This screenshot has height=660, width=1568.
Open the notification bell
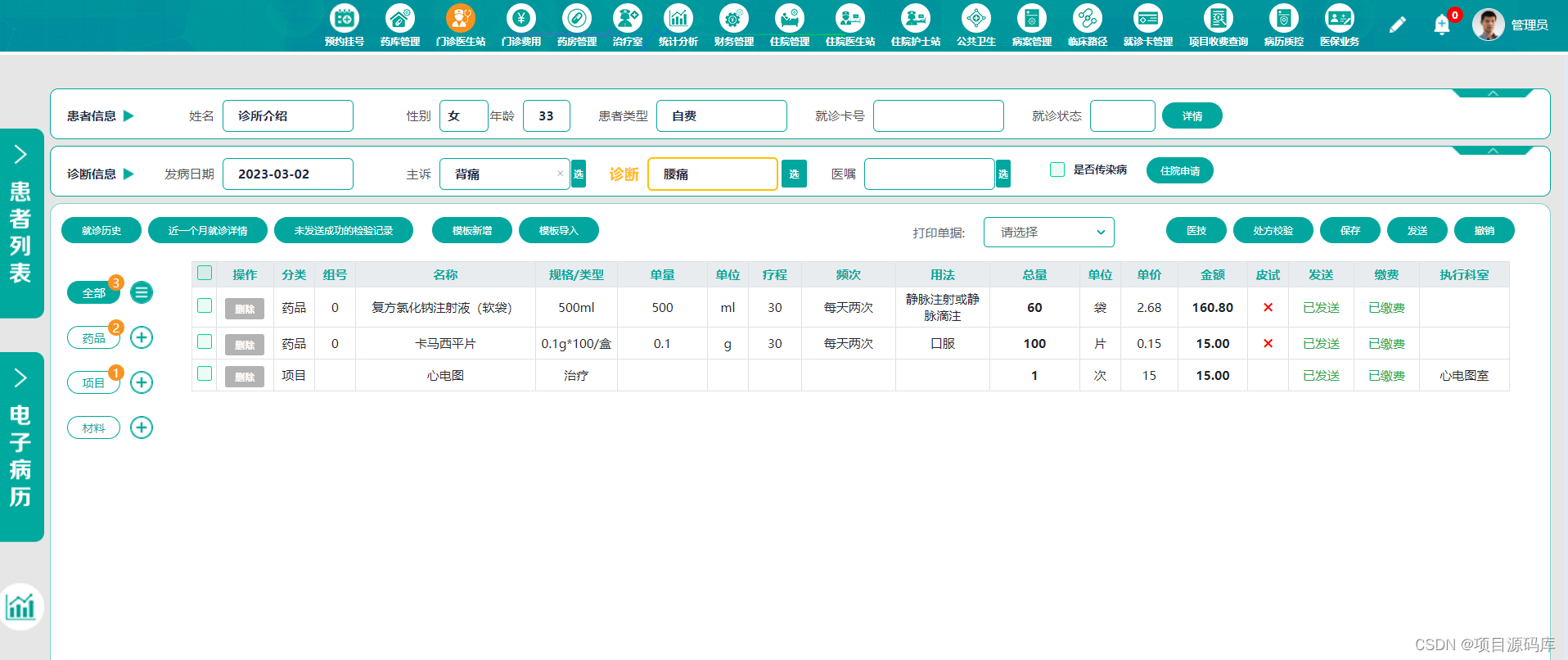[1442, 25]
